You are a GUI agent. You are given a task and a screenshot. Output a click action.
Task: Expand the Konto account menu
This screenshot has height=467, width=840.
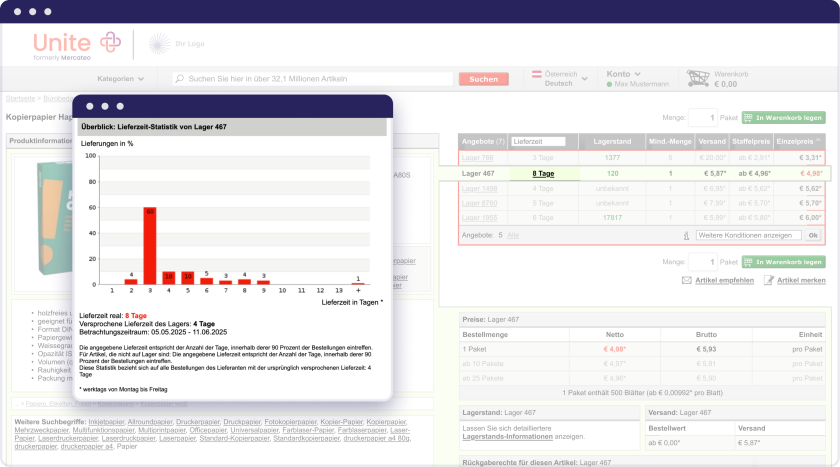[x=623, y=74]
